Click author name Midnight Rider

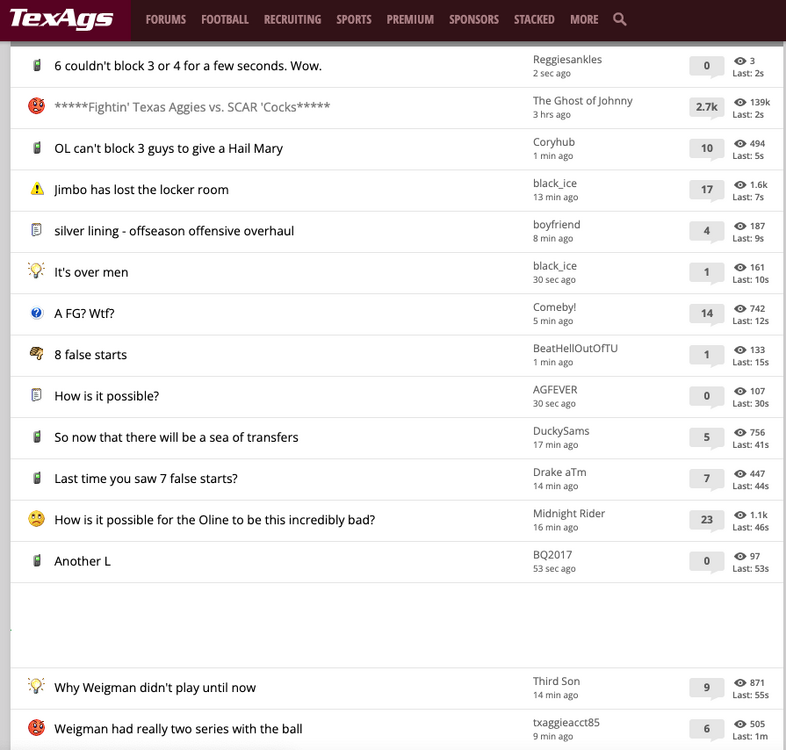point(569,513)
